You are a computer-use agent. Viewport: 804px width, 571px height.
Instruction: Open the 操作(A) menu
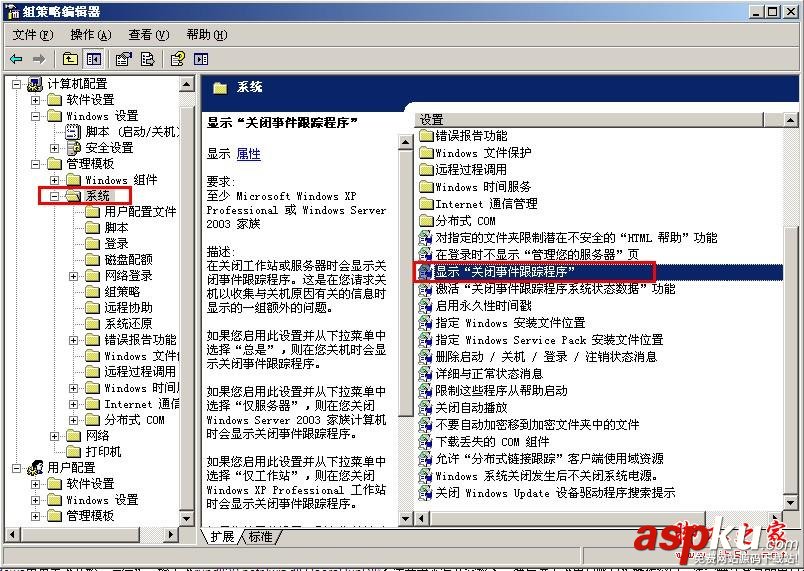[x=91, y=35]
